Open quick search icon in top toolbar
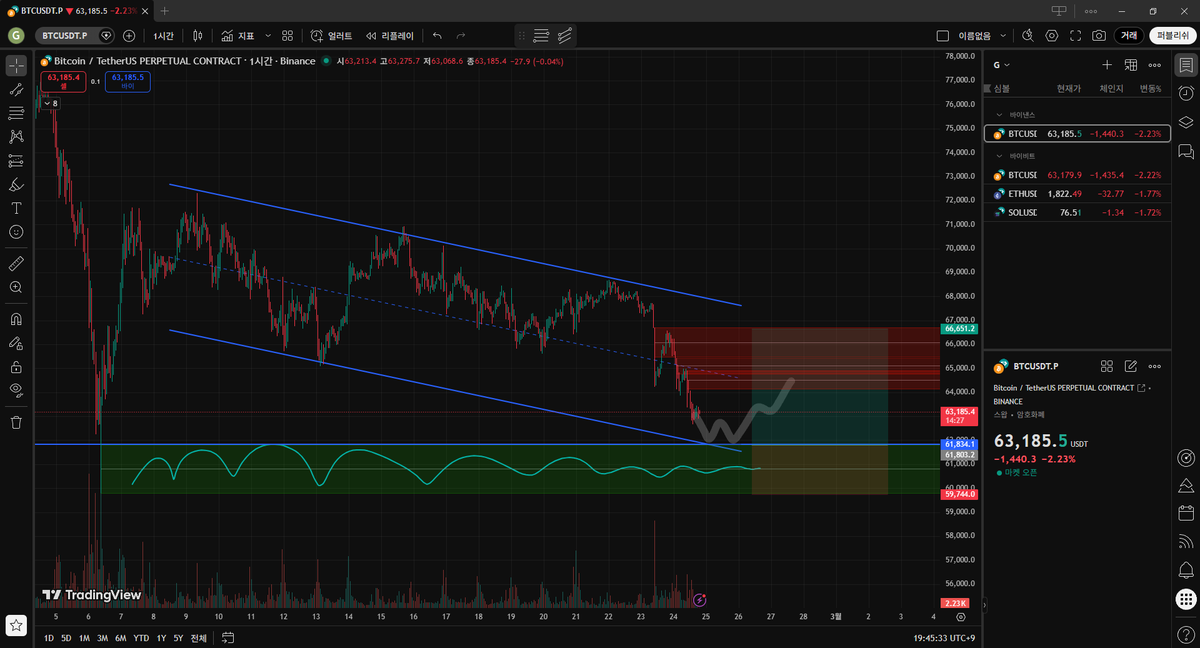Image resolution: width=1200 pixels, height=648 pixels. click(x=1027, y=35)
